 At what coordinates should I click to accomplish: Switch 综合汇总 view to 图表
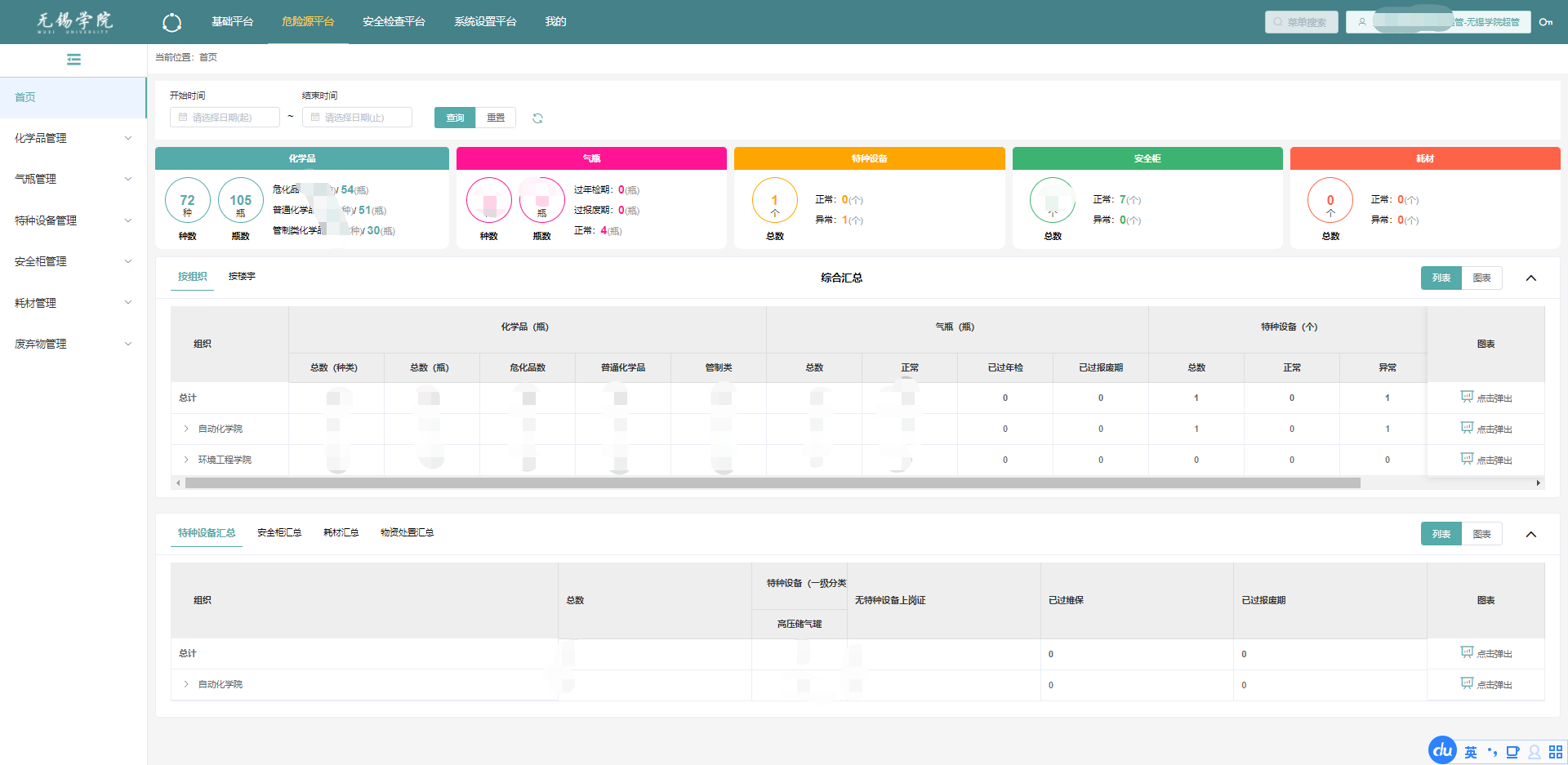tap(1481, 278)
